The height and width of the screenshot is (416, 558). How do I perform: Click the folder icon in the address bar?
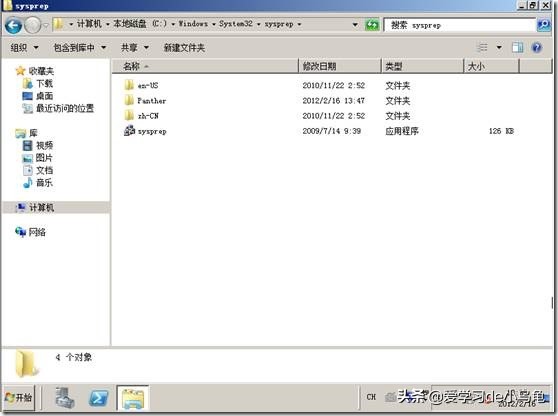(58, 24)
